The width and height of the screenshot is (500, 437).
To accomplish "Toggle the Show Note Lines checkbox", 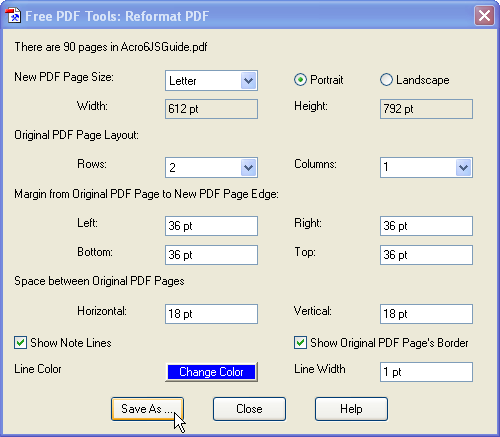I will [20, 343].
